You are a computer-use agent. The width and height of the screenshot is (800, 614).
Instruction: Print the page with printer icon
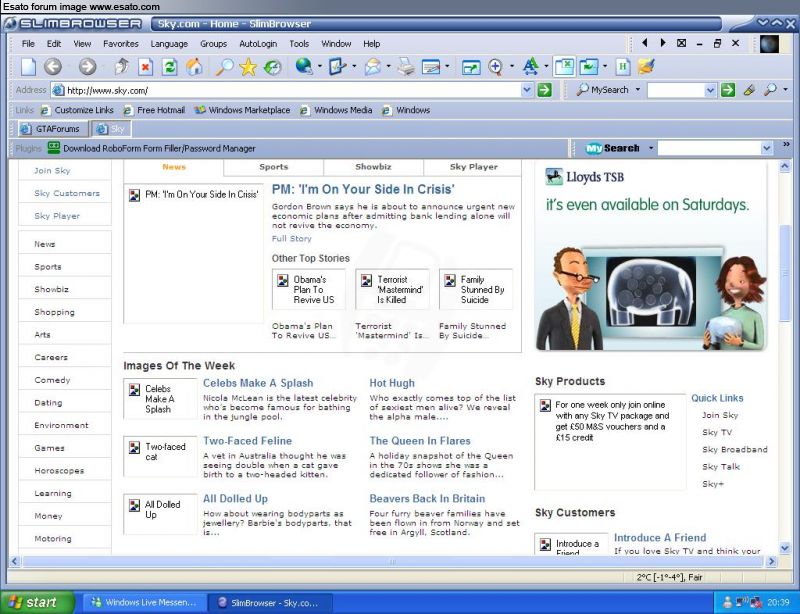(x=406, y=67)
